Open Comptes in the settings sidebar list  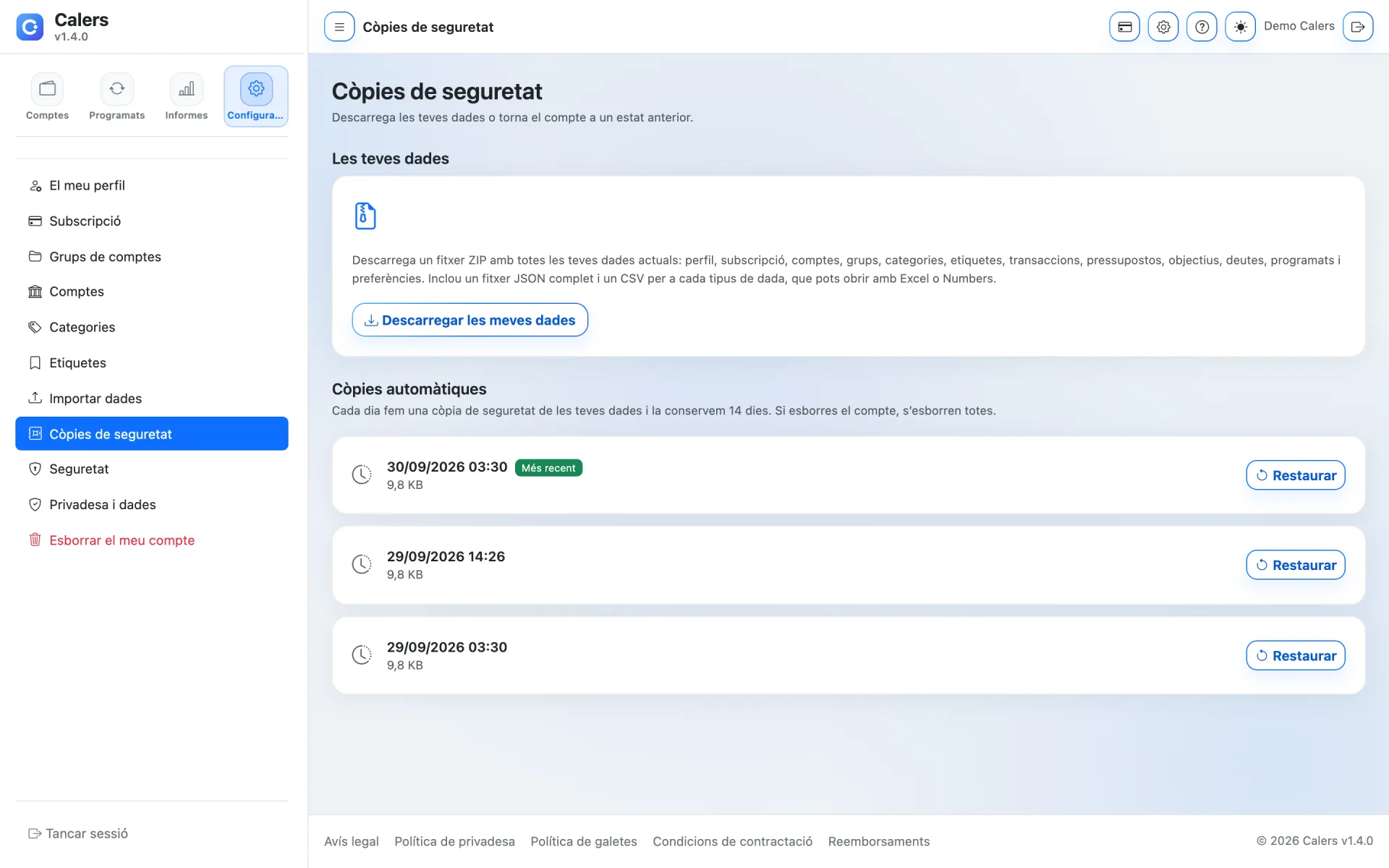152,292
